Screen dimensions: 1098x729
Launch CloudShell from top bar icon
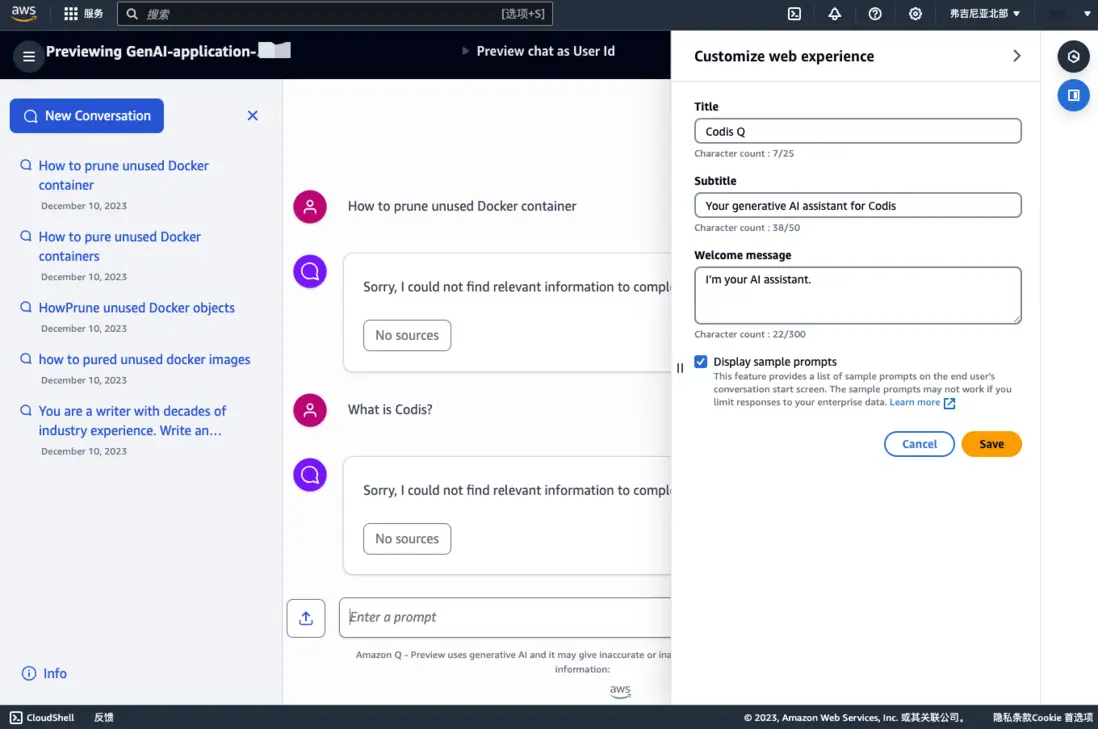(x=794, y=14)
